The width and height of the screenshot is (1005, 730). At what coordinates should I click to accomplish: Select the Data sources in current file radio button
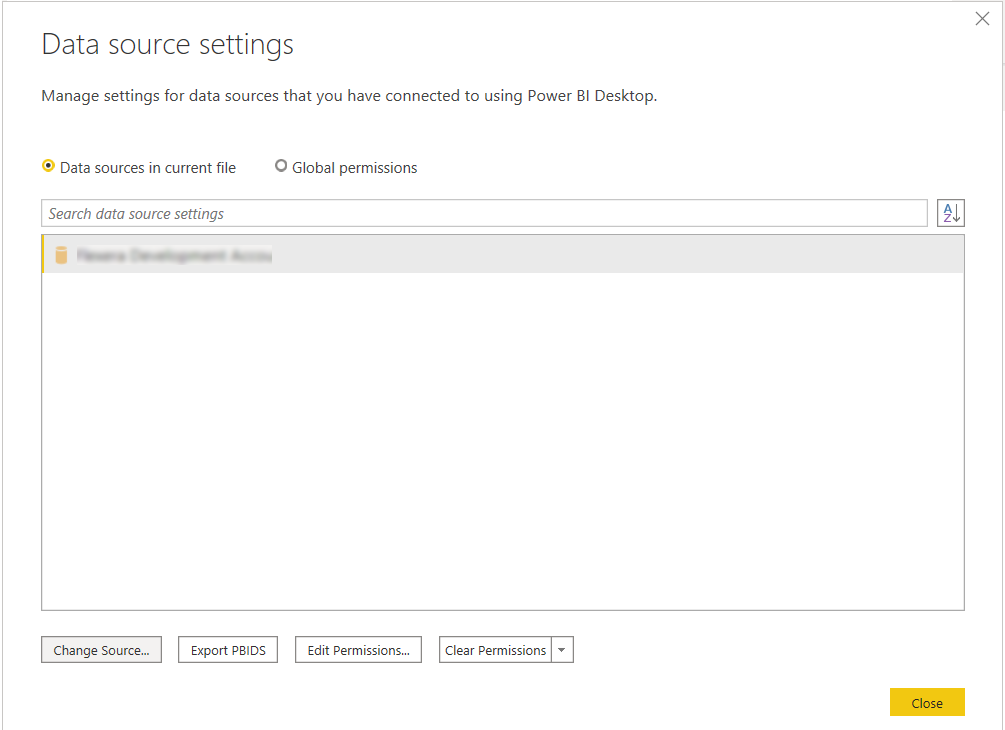48,167
